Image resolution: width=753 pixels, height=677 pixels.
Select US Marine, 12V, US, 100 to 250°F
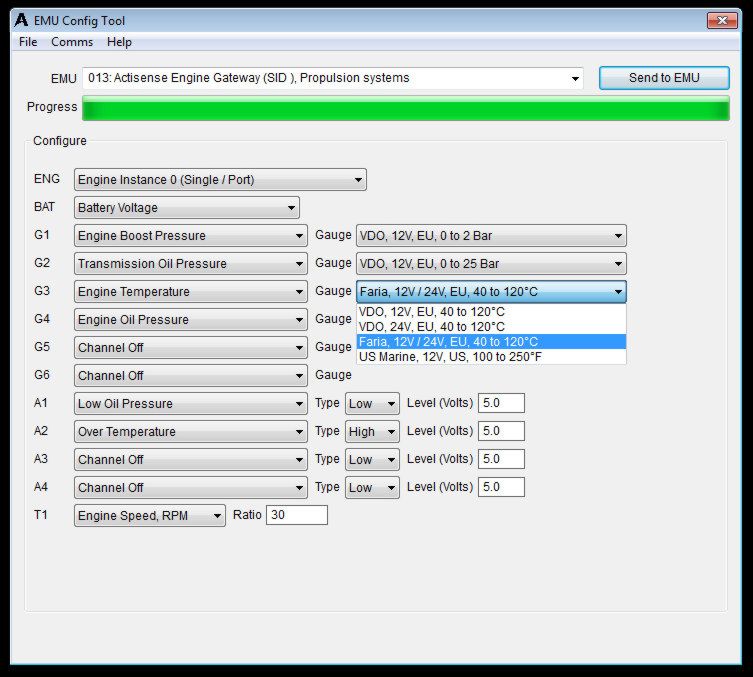click(x=491, y=357)
